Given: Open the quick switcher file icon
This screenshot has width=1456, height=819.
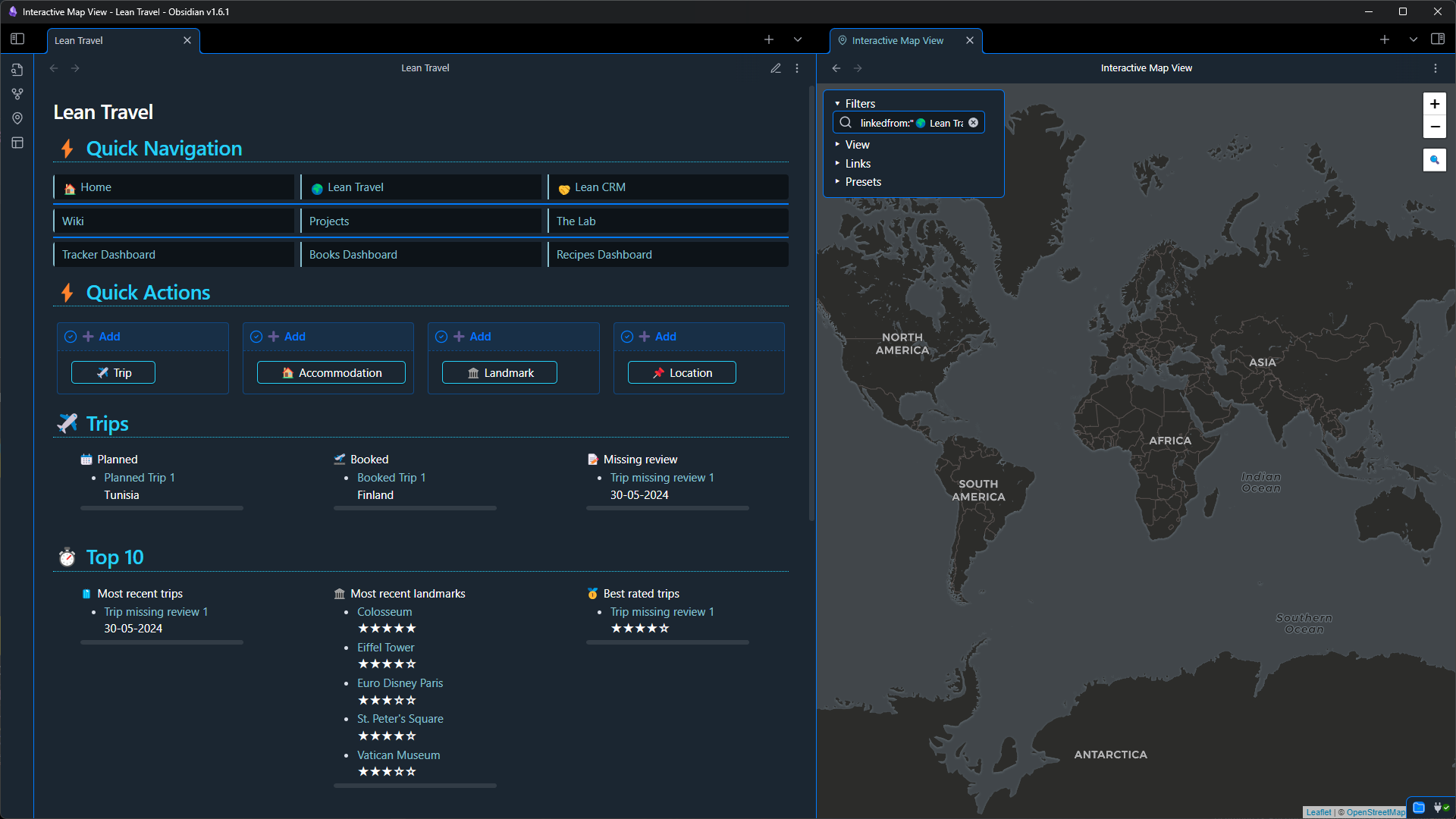Looking at the screenshot, I should (17, 70).
